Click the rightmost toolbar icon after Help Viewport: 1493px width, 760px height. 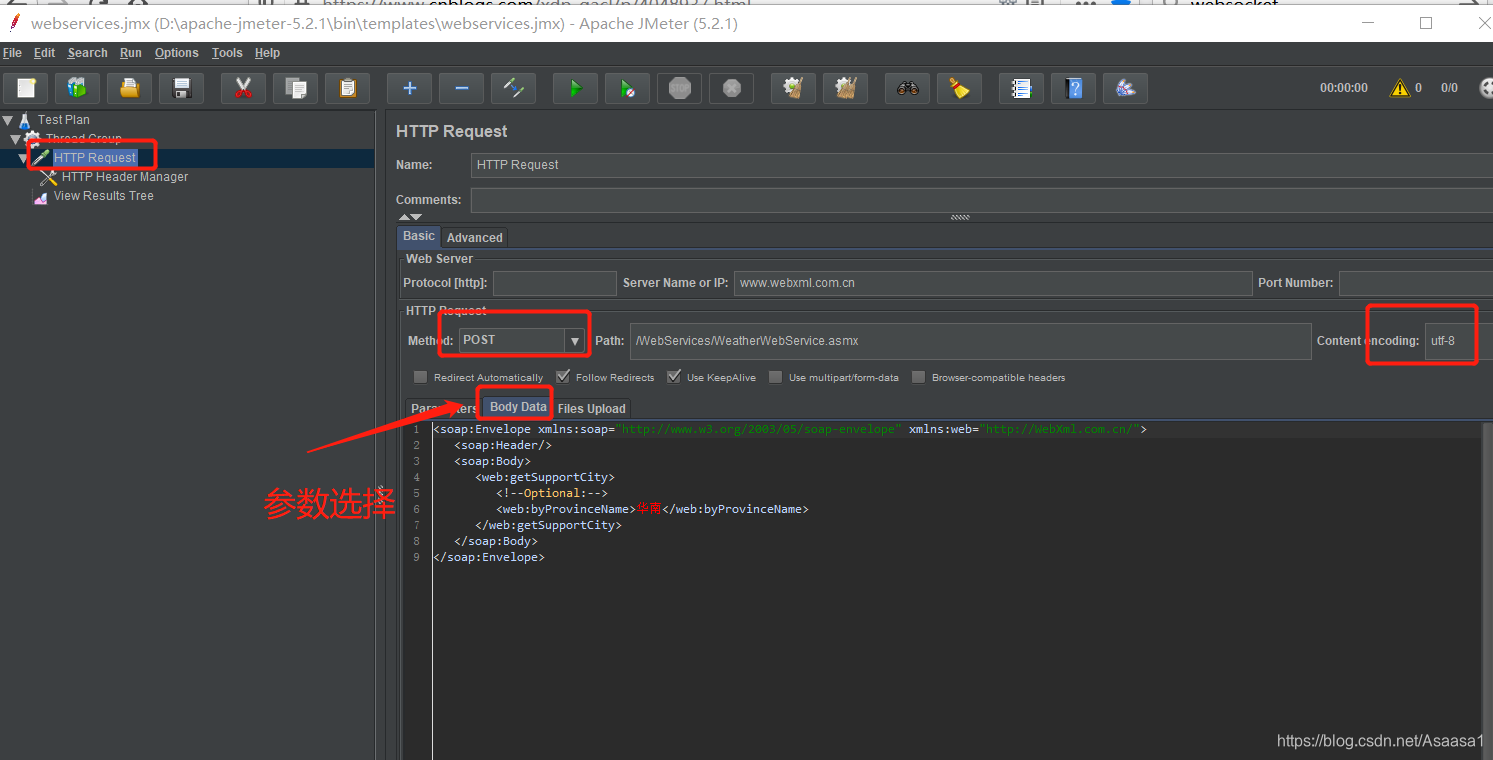(x=1126, y=88)
